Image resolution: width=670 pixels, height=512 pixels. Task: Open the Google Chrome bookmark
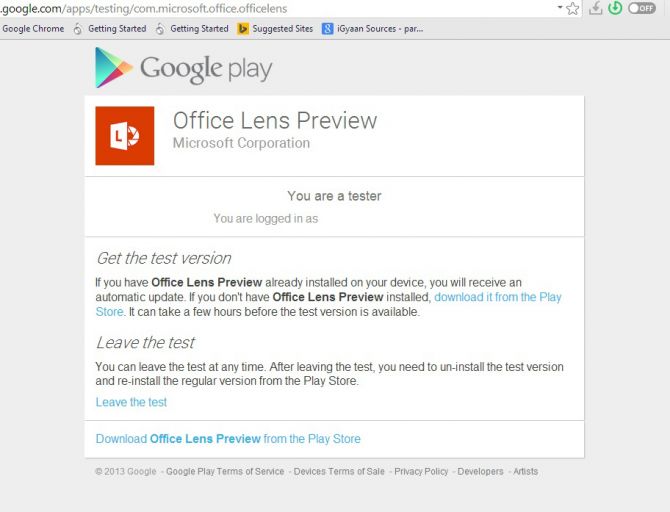tap(33, 29)
